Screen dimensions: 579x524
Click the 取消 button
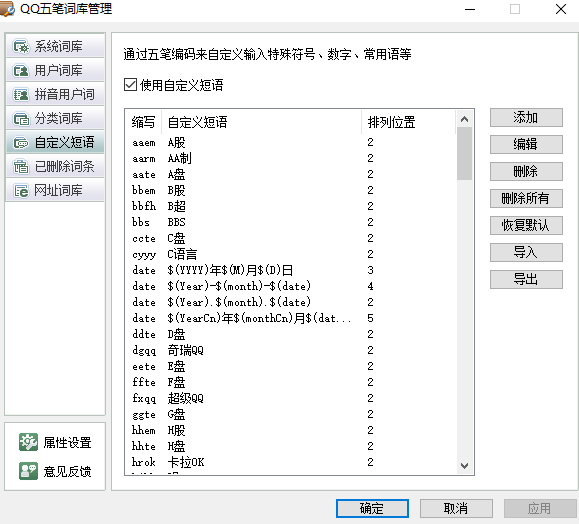pyautogui.click(x=456, y=508)
